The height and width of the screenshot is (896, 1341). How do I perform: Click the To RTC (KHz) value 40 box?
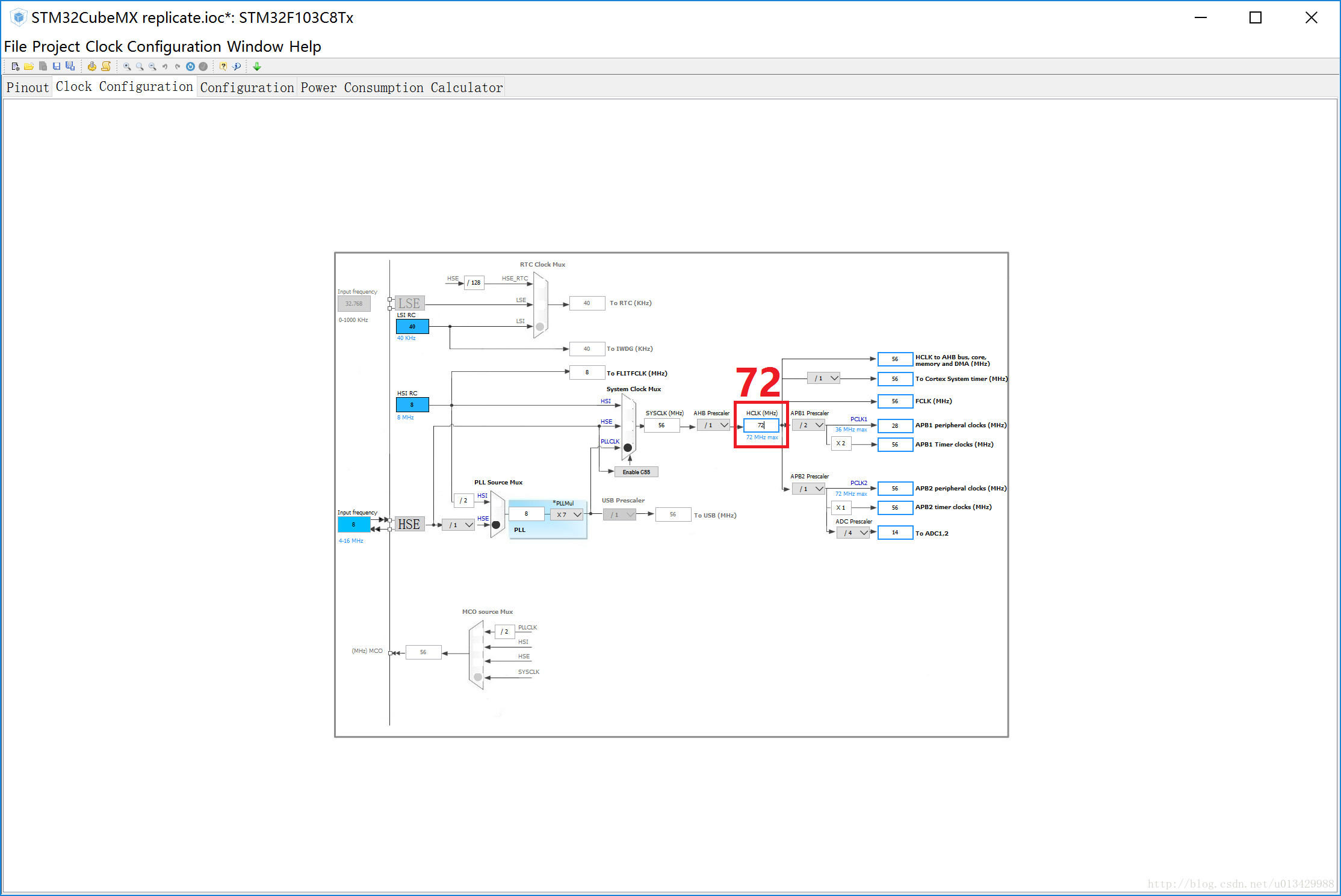(587, 303)
